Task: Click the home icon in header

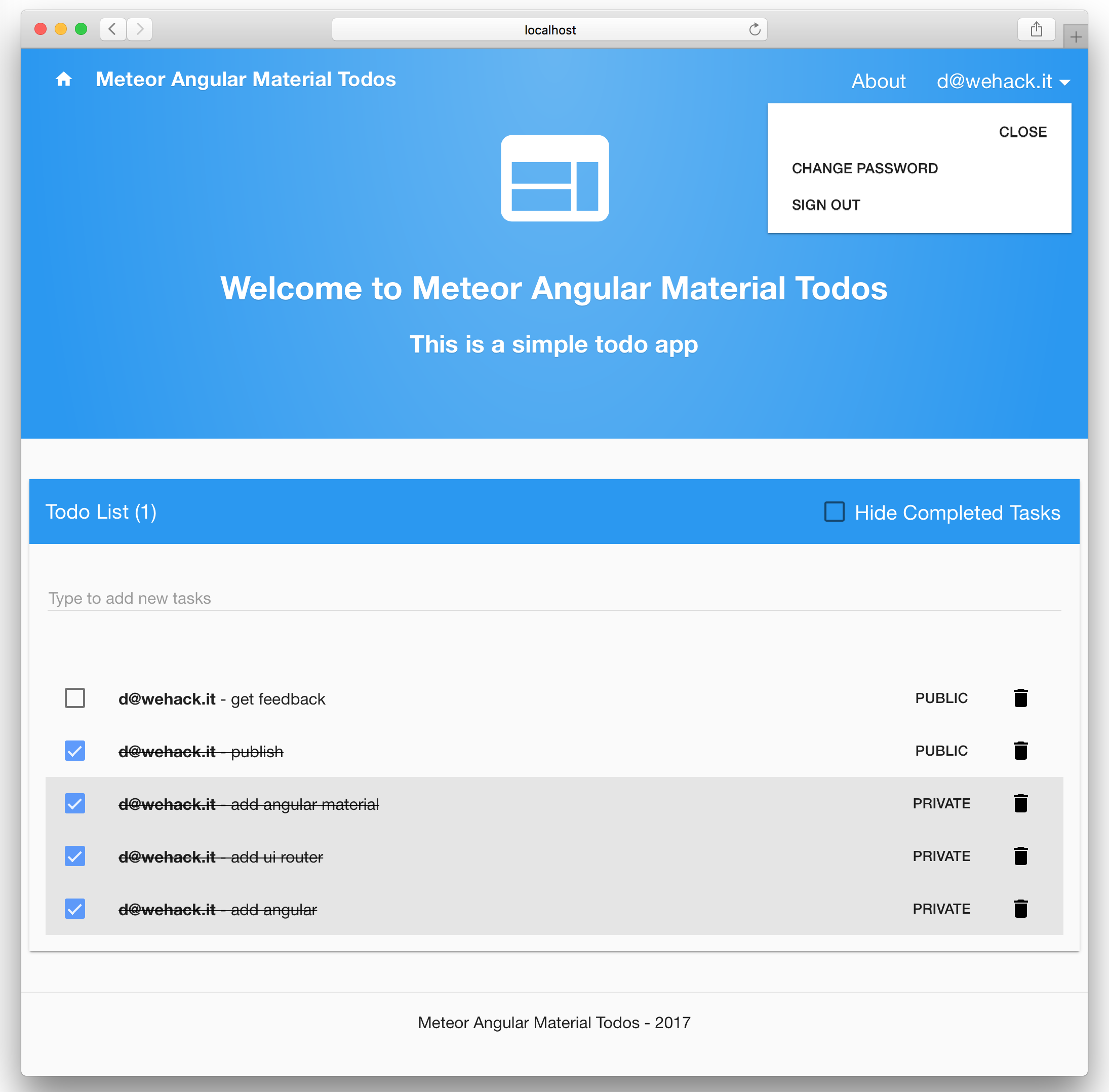Action: [64, 79]
